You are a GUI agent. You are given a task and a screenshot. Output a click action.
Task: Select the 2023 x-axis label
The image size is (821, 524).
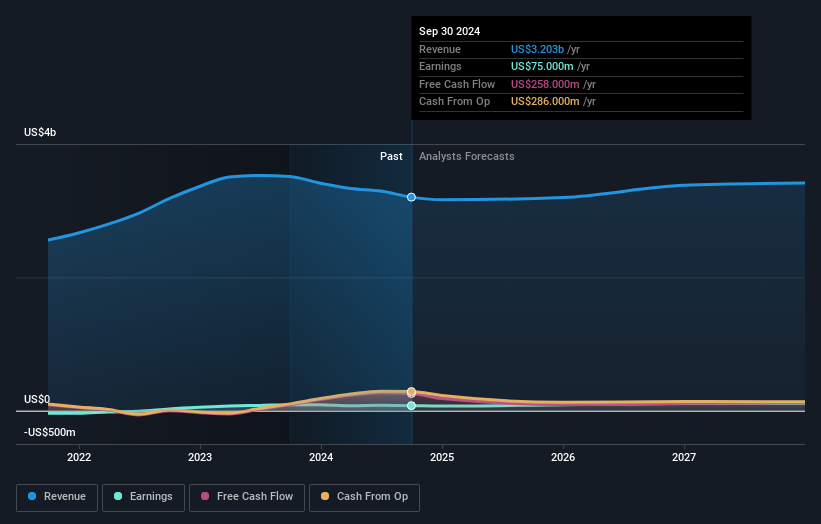point(200,457)
